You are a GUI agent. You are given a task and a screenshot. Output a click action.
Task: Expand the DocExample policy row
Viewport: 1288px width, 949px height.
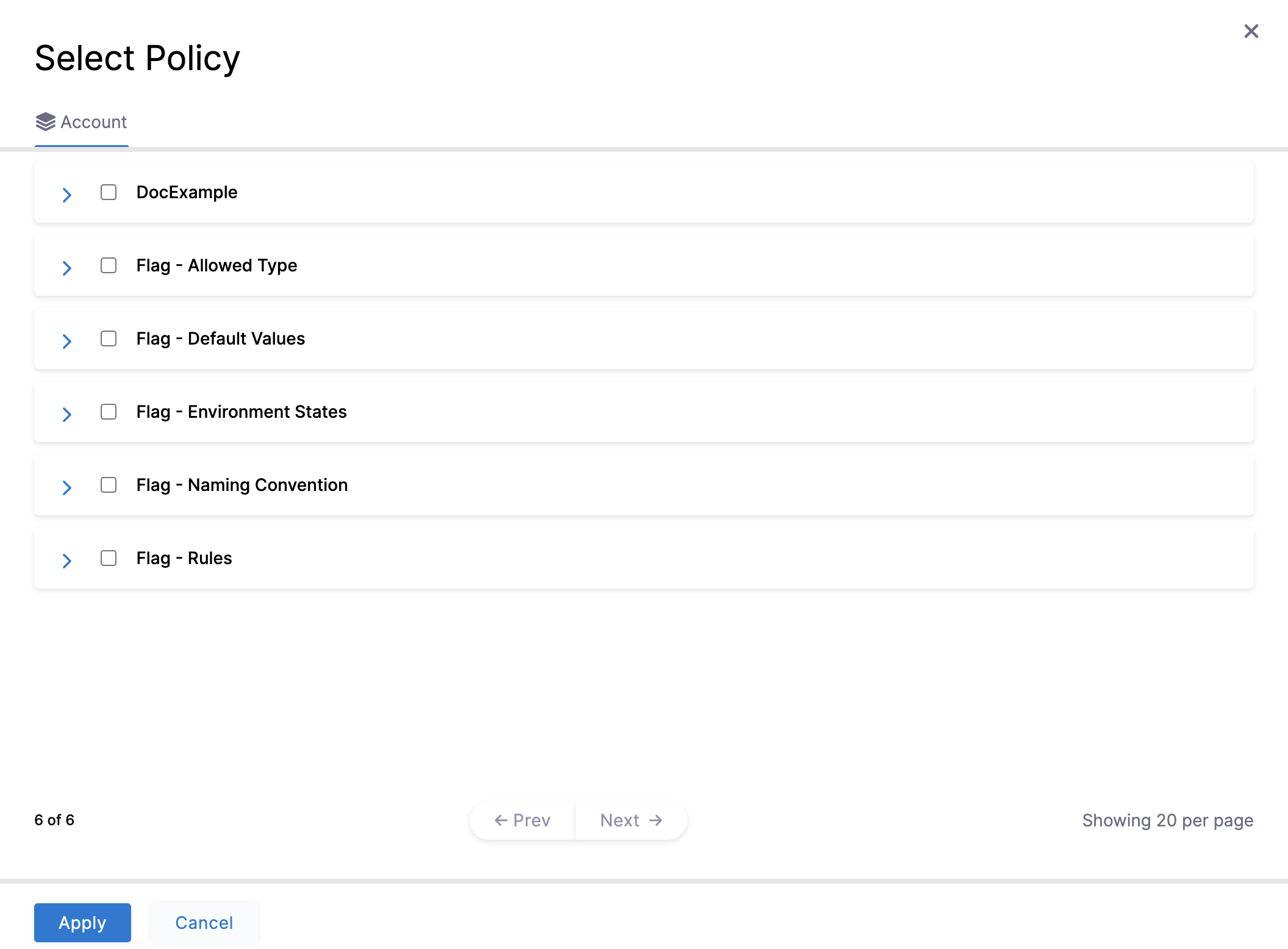[67, 195]
